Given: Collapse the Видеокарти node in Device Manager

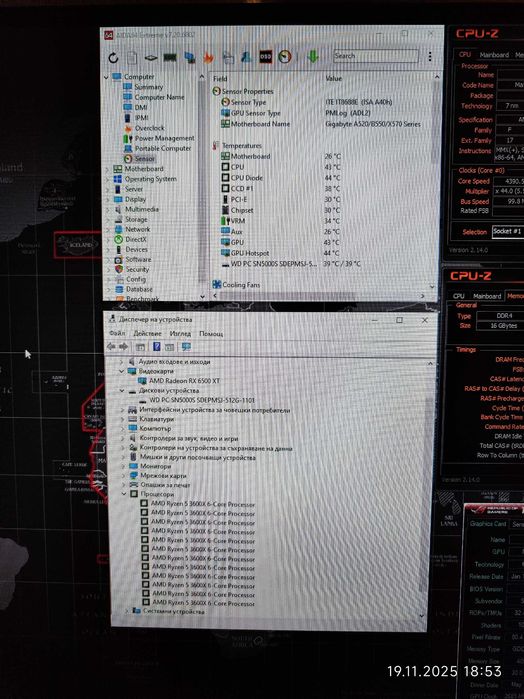Looking at the screenshot, I should coord(122,371).
